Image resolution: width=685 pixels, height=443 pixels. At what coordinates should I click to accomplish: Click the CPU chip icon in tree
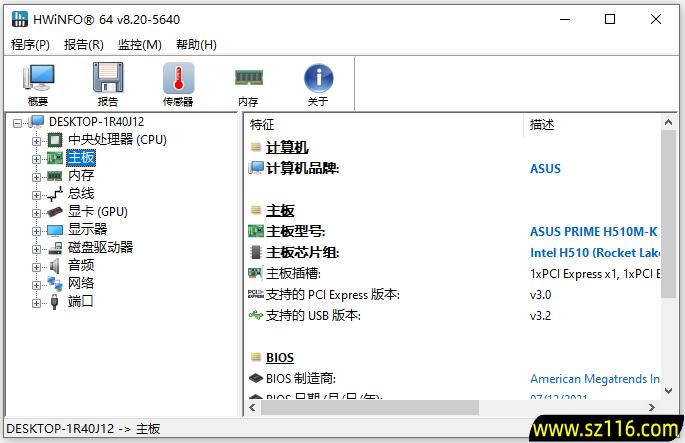[55, 140]
